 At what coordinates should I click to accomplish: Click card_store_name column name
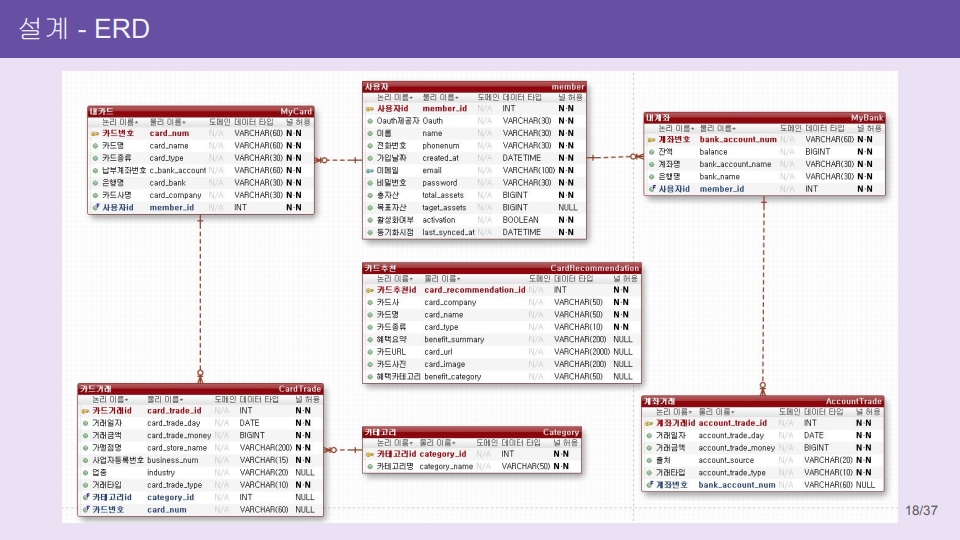177,448
